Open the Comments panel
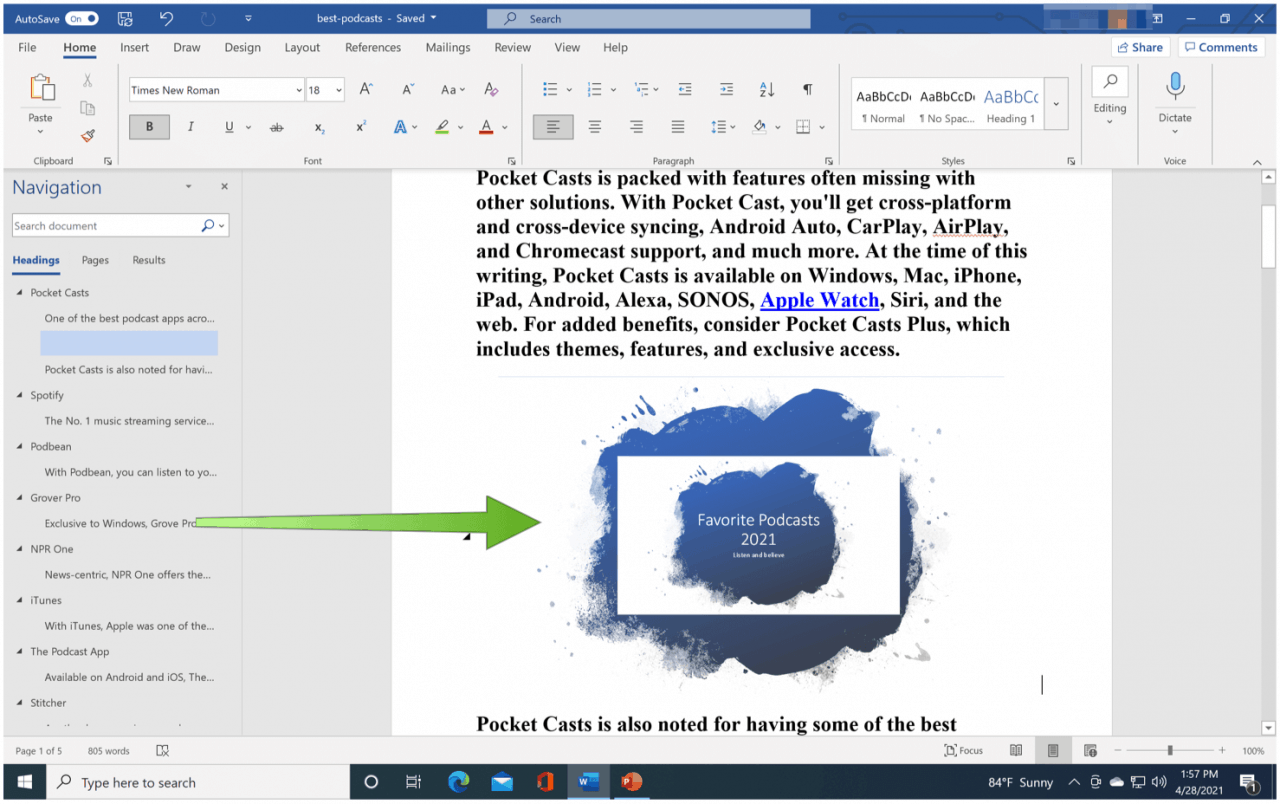Screen dimensions: 1280x804 pyautogui.click(x=1221, y=47)
